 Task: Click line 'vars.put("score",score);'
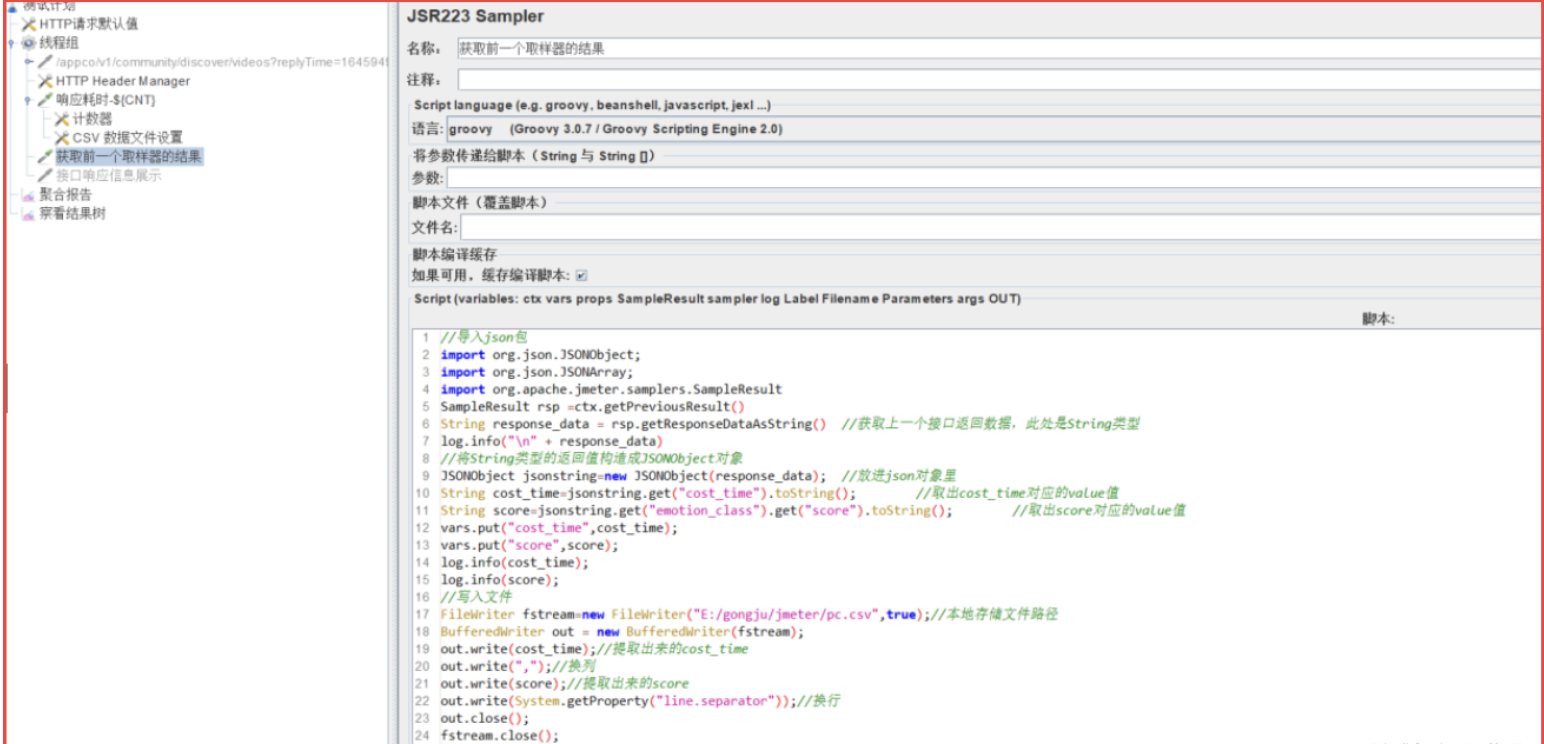coord(530,545)
